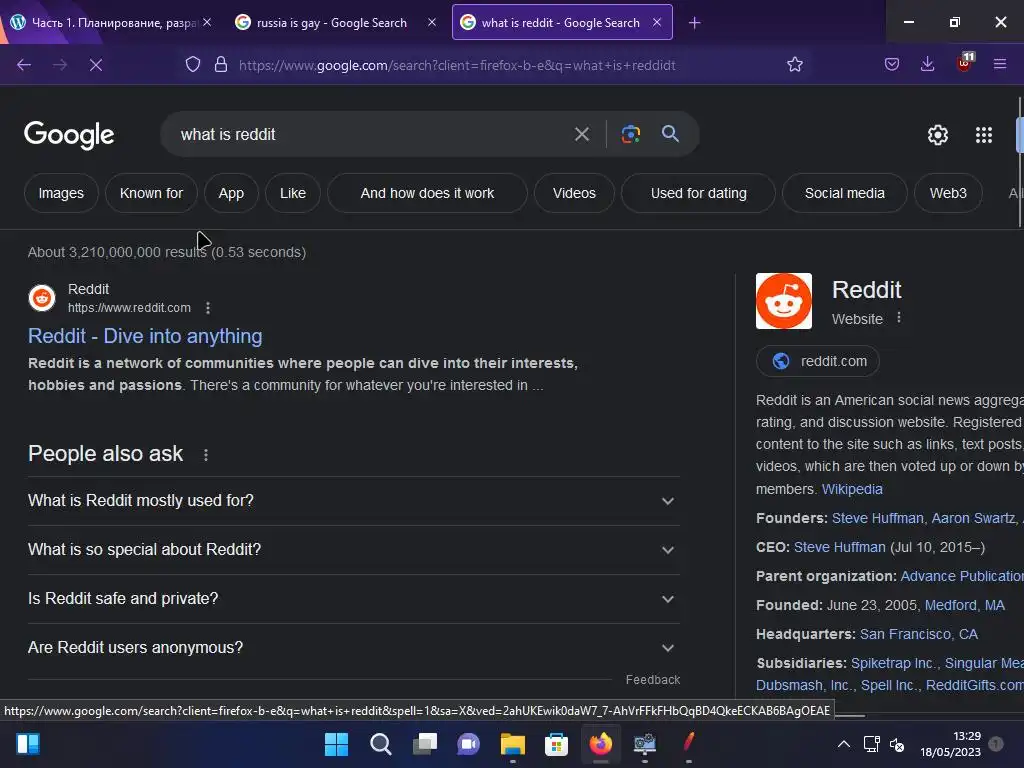Open Microsoft Store from the taskbar
Screen dimensions: 1024x768
coord(556,744)
